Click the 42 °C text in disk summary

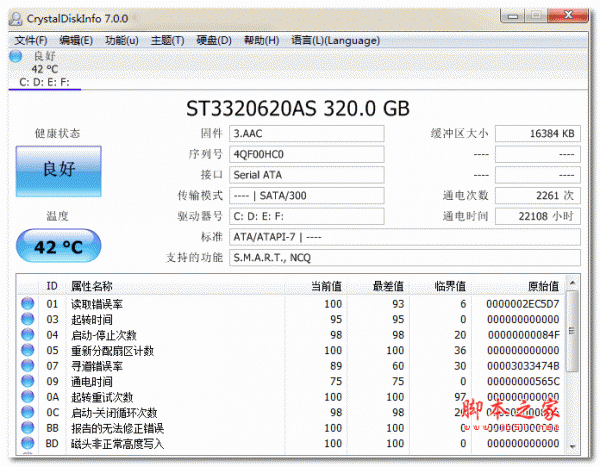pos(45,69)
